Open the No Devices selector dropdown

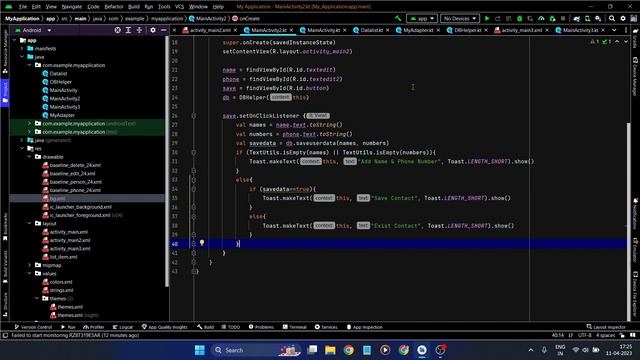[460, 18]
